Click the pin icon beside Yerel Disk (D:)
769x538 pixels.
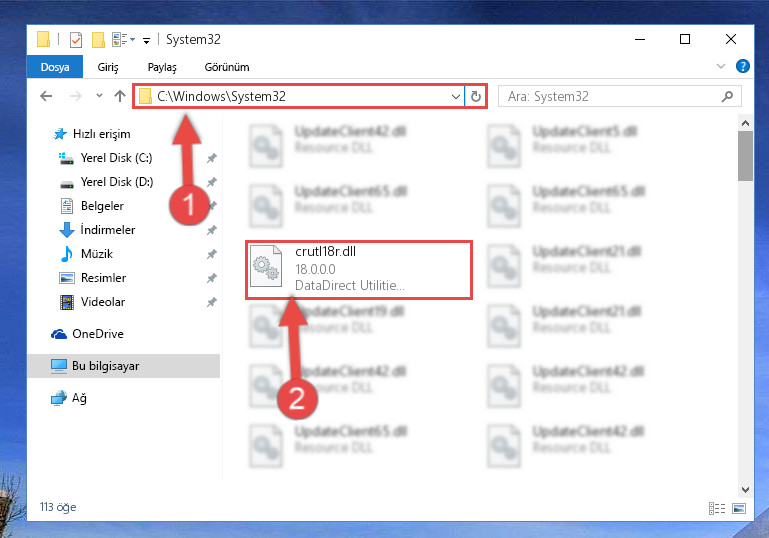(211, 182)
